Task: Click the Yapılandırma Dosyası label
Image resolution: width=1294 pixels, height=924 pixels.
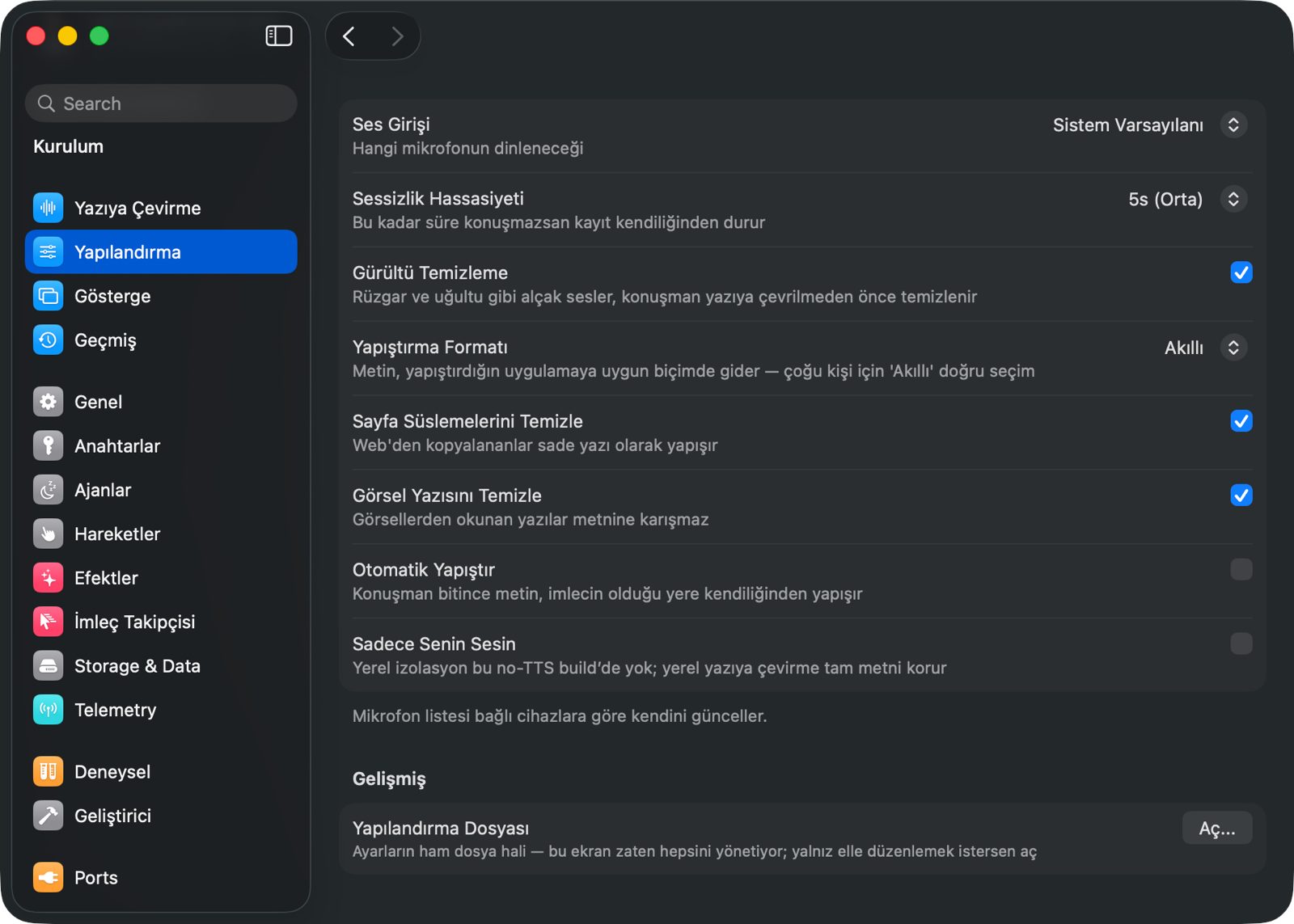Action: (441, 828)
